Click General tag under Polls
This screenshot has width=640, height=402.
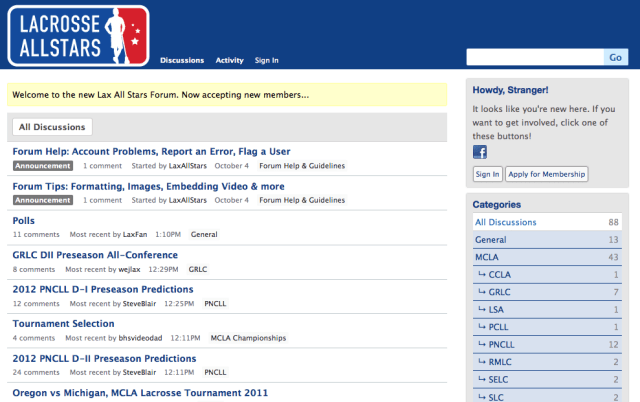[x=204, y=235]
